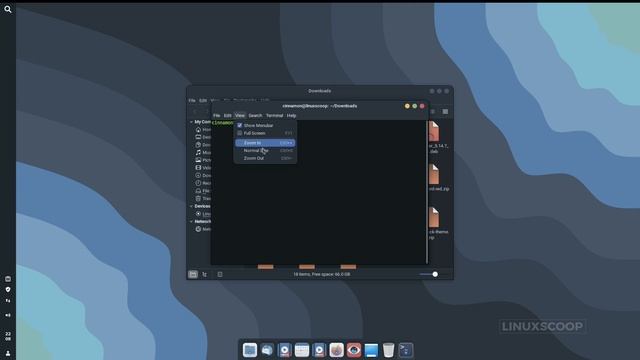Open the red eye icon in the dock
640x360 pixels.
pyautogui.click(x=354, y=350)
